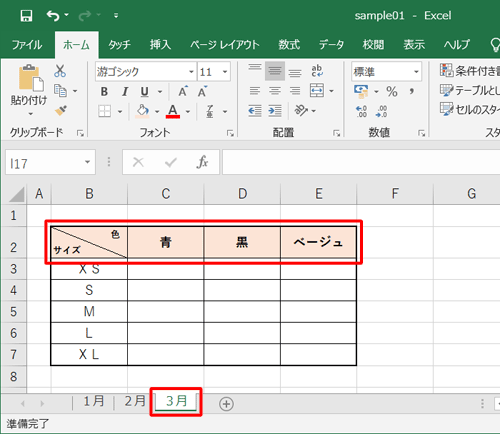Open the font size 11 dropdown

click(225, 72)
